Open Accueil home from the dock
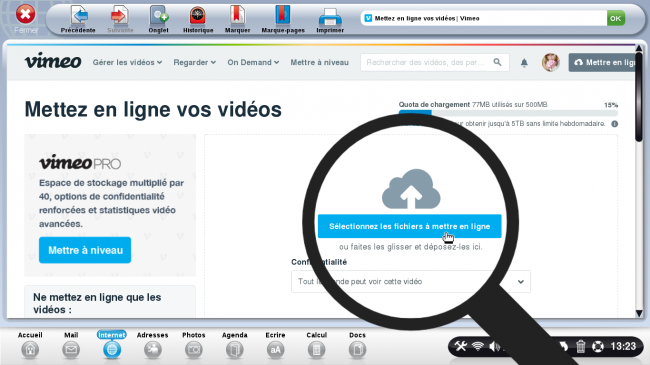Image resolution: width=650 pixels, height=365 pixels. 30,350
